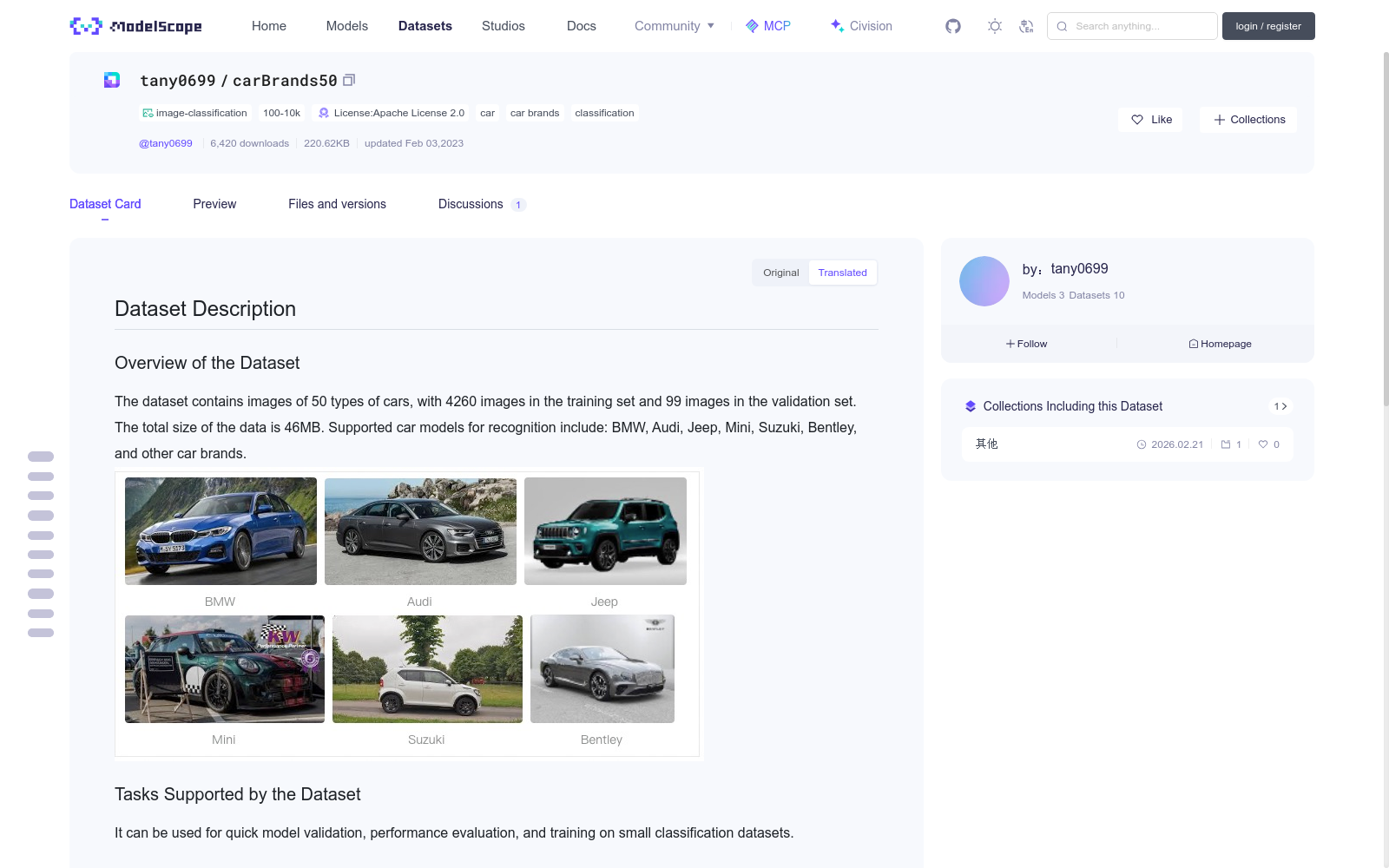Focus the Search anything input field
1389x868 pixels.
click(x=1132, y=26)
